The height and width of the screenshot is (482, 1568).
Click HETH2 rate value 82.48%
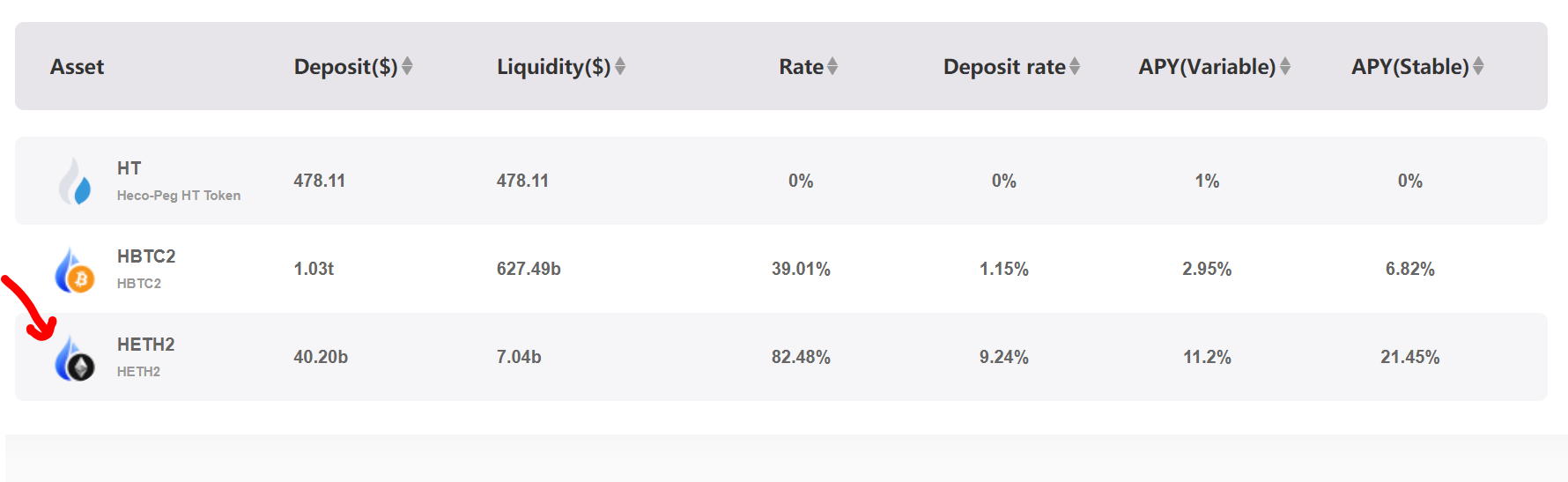[x=801, y=357]
